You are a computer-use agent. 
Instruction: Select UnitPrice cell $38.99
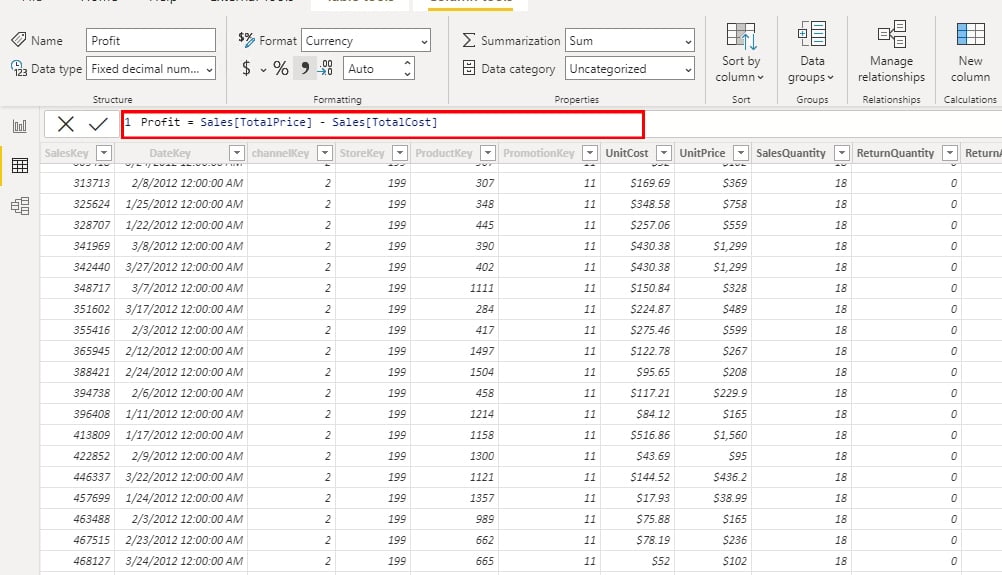click(713, 498)
